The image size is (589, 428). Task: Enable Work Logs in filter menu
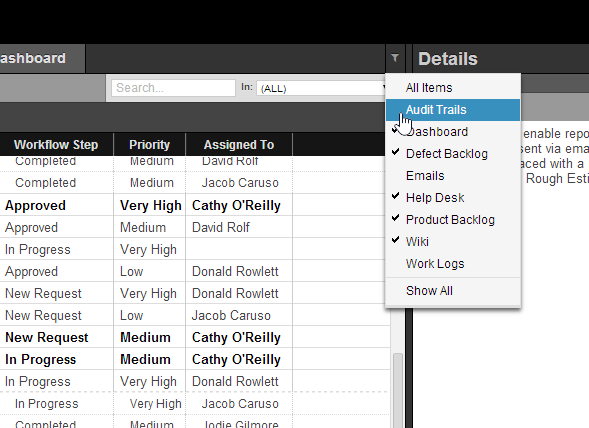[453, 264]
